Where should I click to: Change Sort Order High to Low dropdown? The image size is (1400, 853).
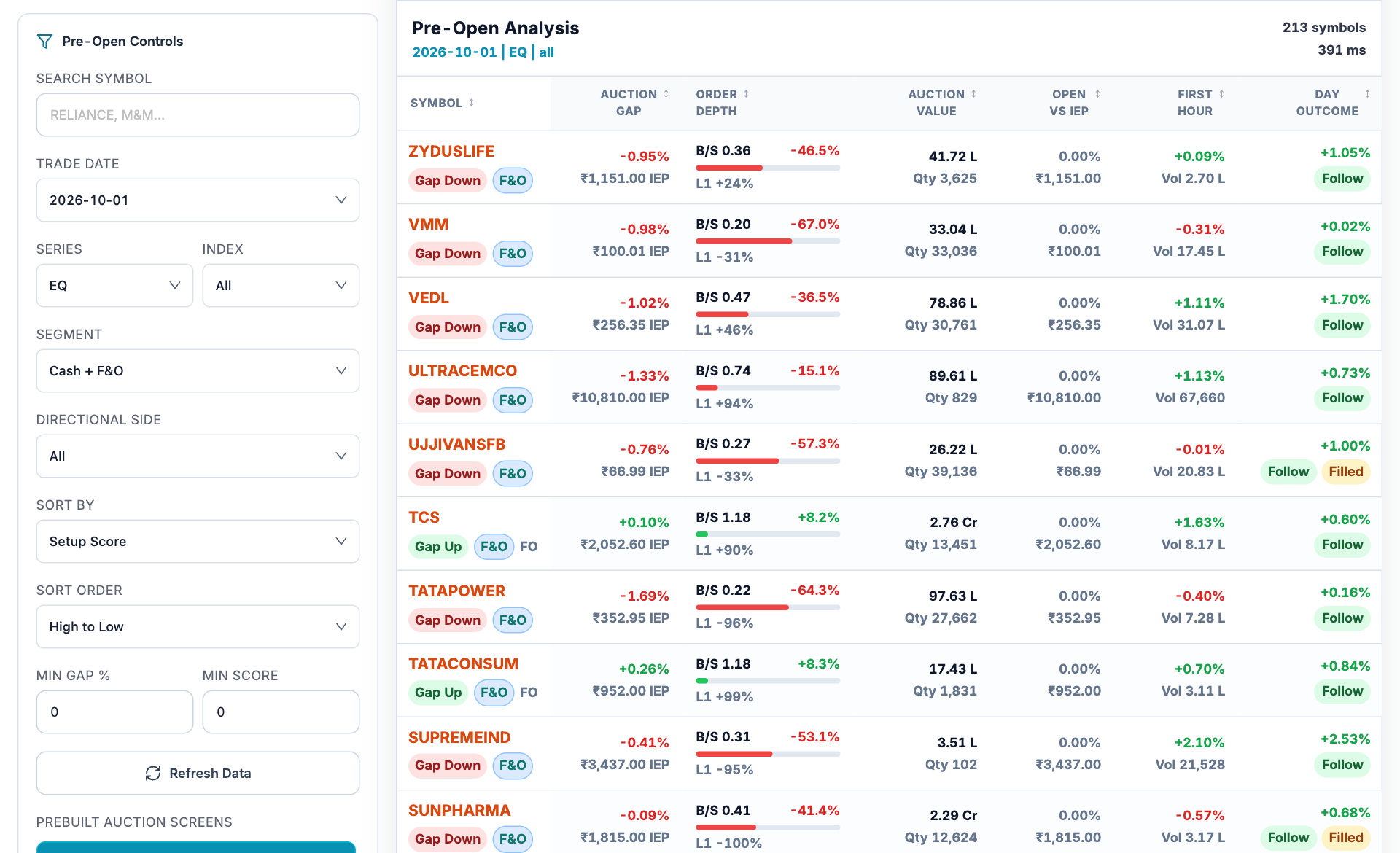198,626
